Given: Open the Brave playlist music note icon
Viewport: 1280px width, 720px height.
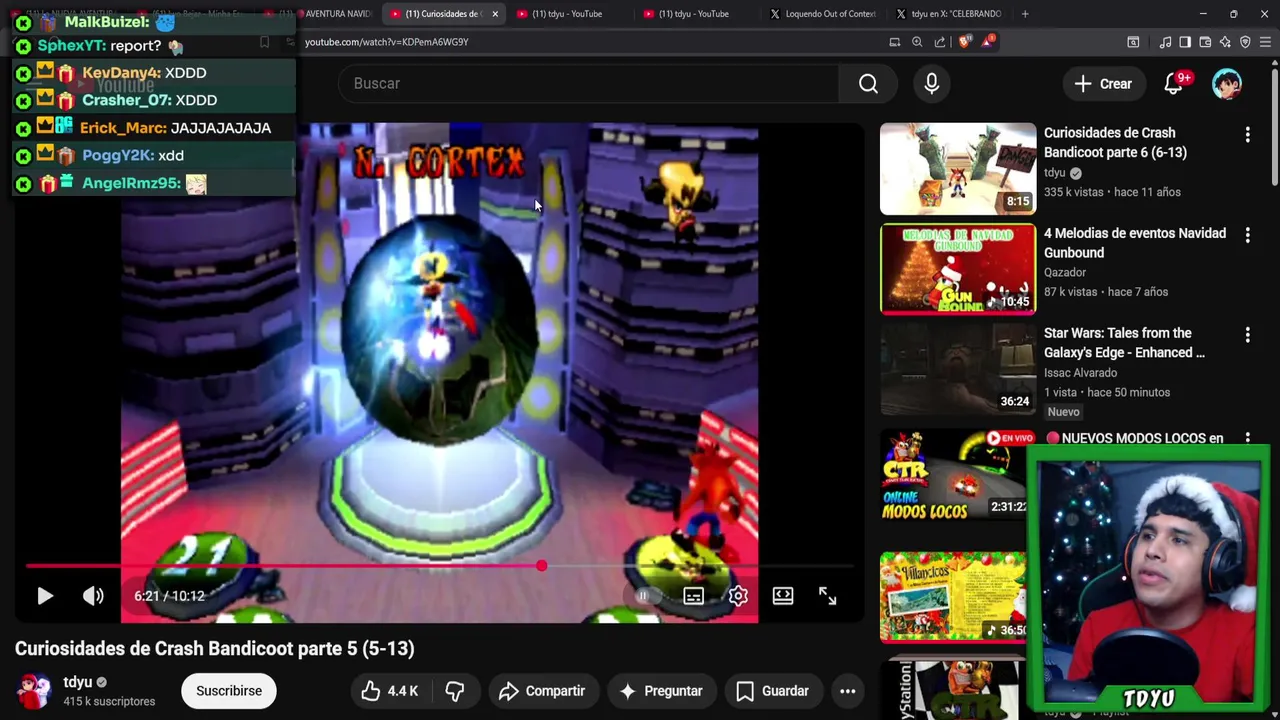Looking at the screenshot, I should pos(1165,42).
